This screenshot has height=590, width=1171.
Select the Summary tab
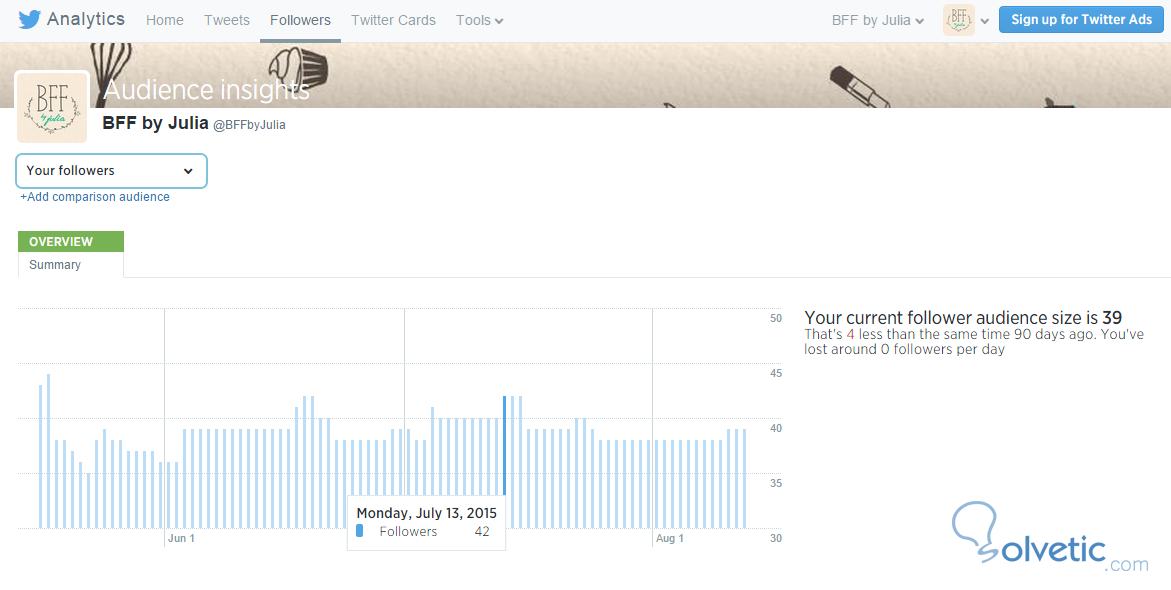click(55, 264)
